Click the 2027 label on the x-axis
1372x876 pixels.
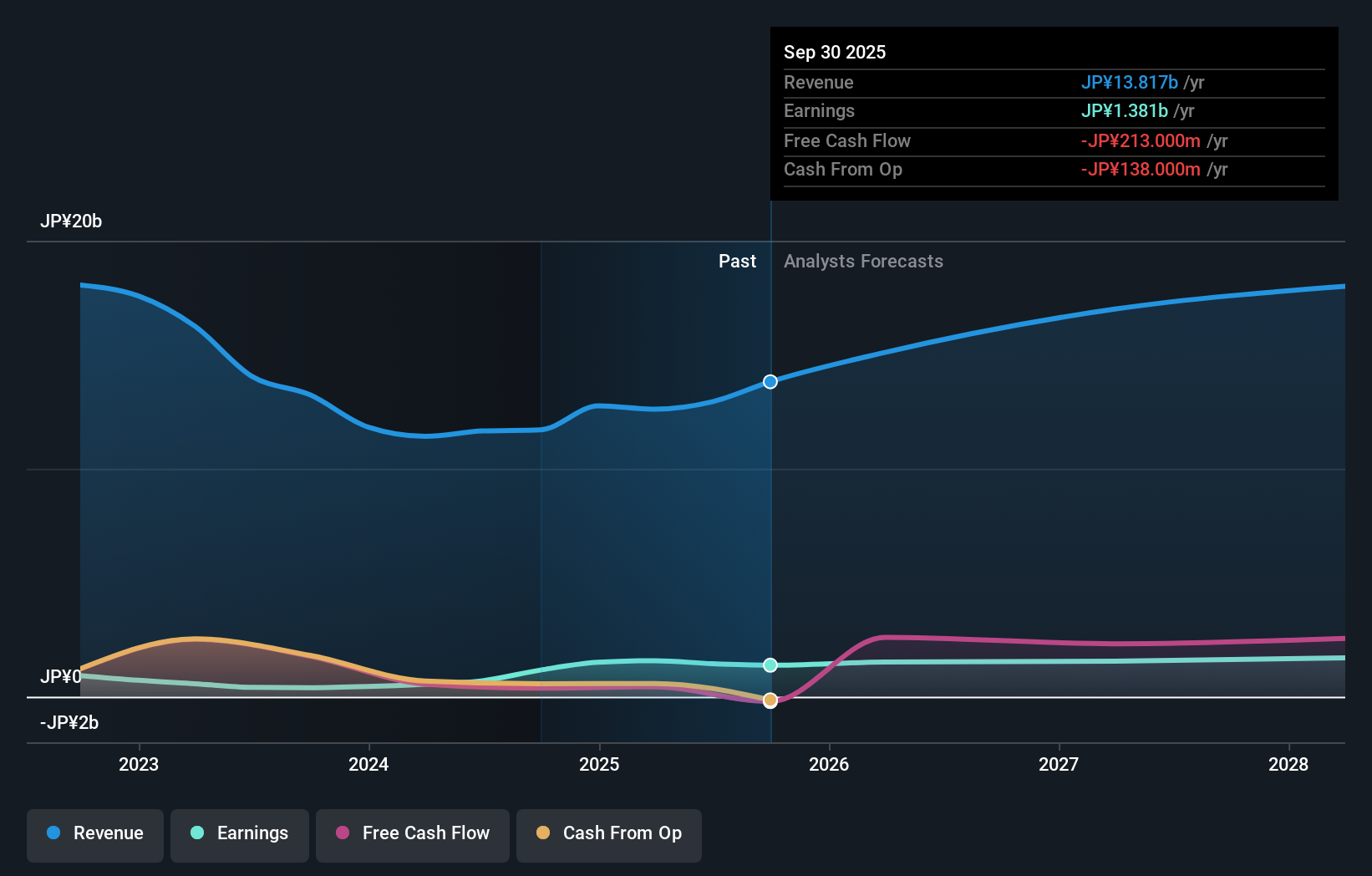pos(1059,764)
